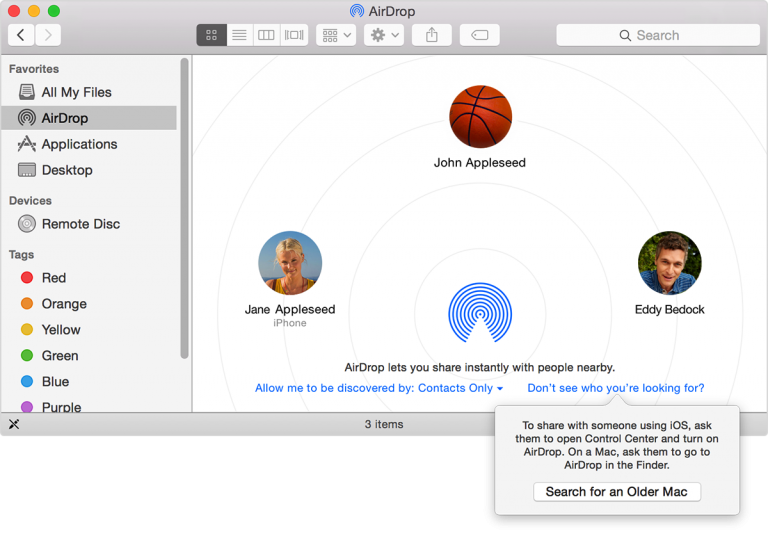The width and height of the screenshot is (768, 545).
Task: Switch to Cover Flow view
Action: (x=294, y=35)
